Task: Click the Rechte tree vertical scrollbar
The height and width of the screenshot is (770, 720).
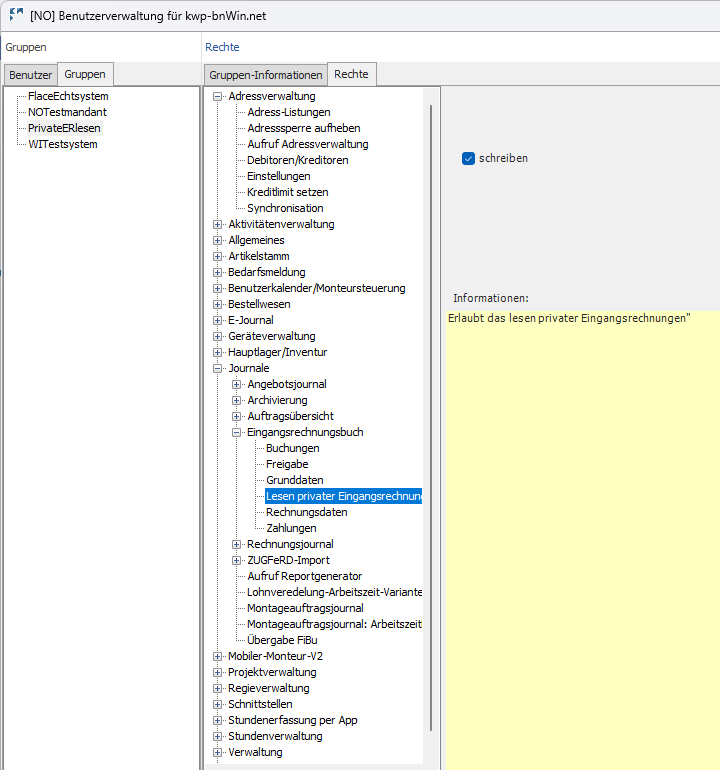Action: coord(431,417)
